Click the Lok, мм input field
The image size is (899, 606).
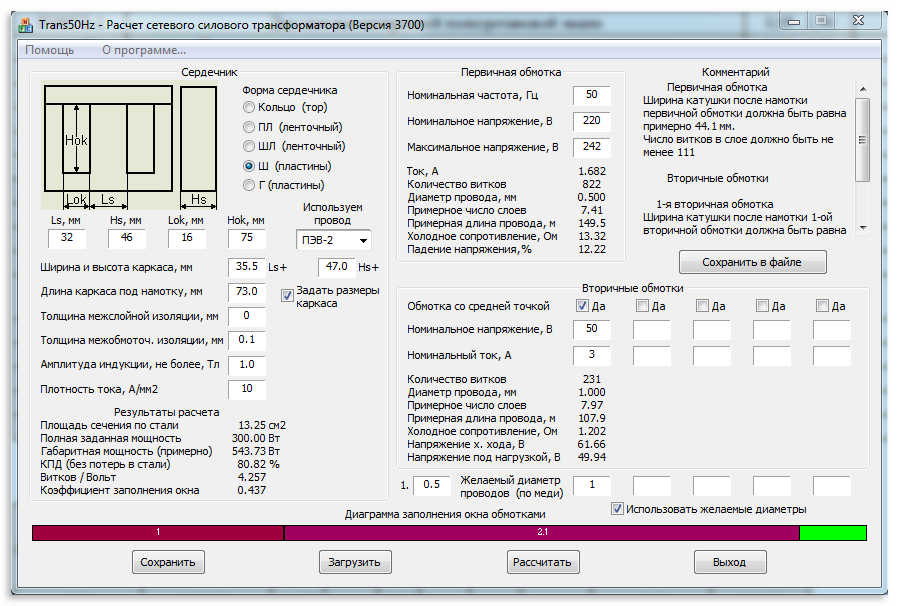coord(186,238)
